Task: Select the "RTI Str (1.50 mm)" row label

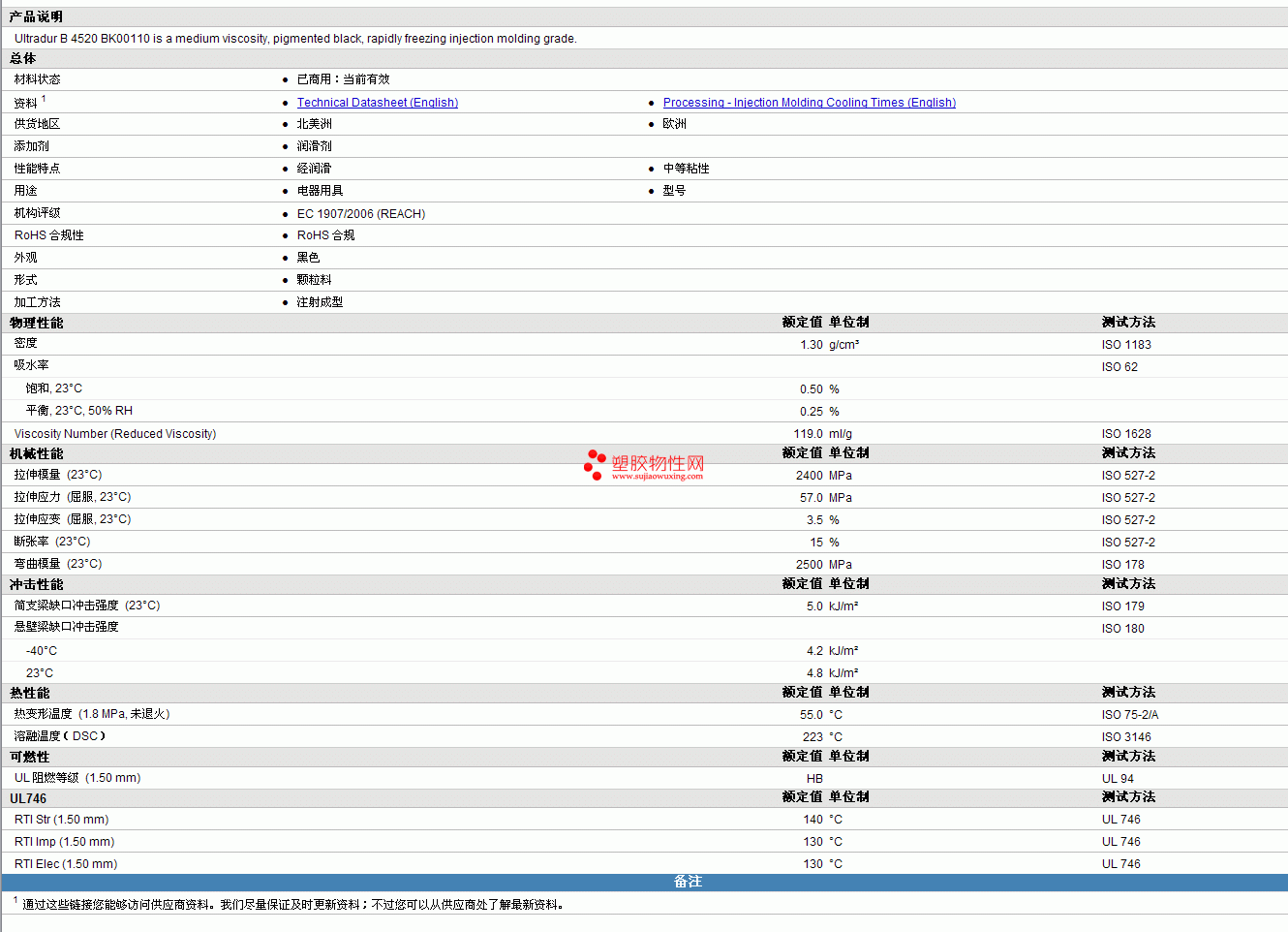Action: click(x=61, y=820)
